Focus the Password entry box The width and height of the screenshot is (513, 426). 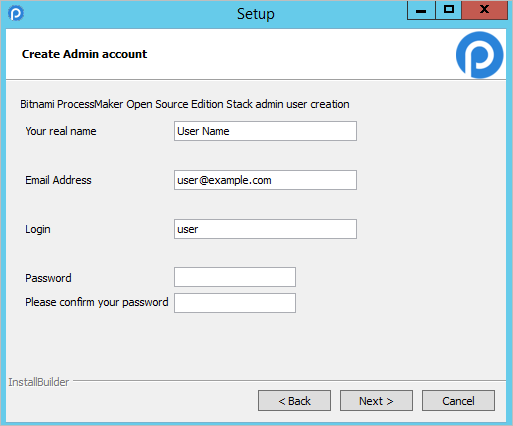pos(235,277)
